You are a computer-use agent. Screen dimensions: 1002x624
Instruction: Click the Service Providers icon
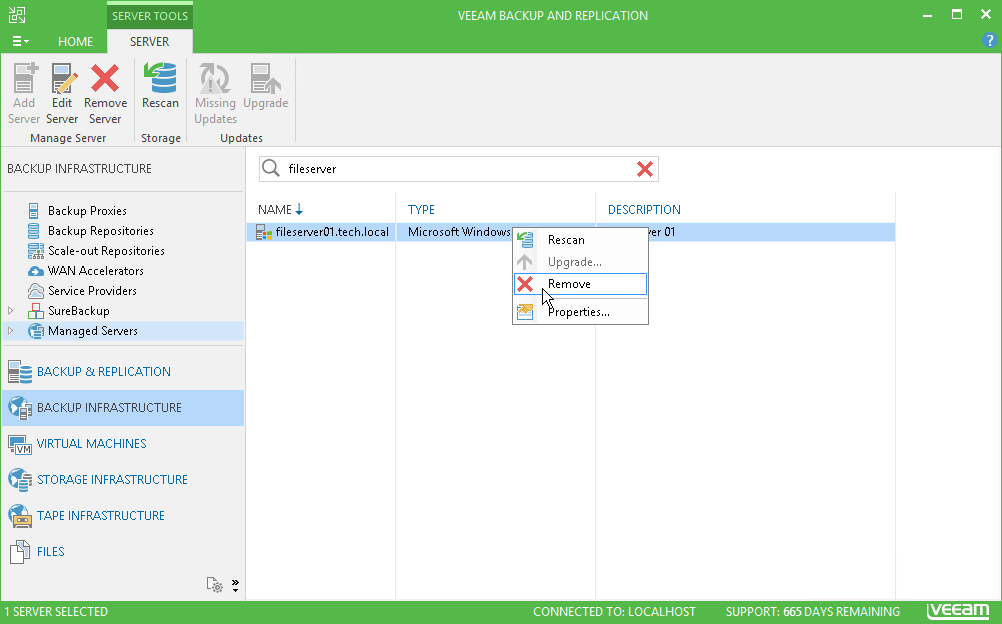(36, 291)
